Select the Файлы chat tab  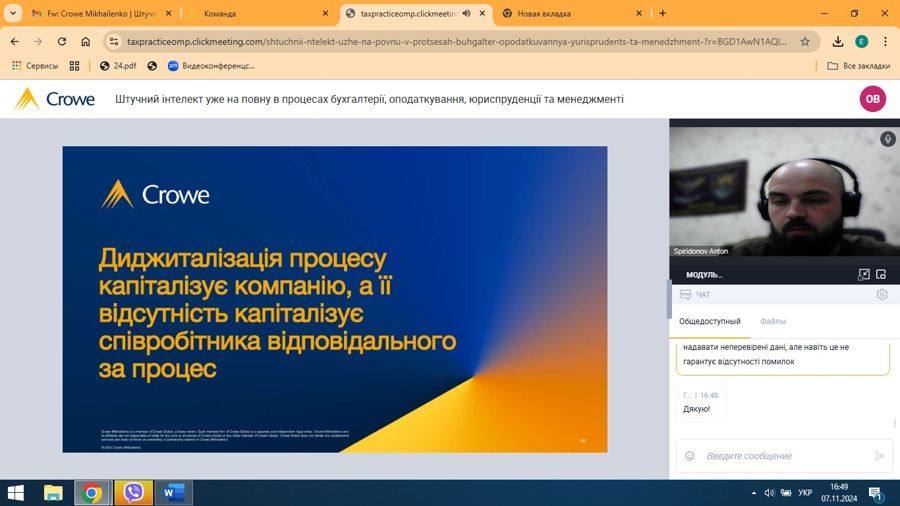(x=773, y=321)
